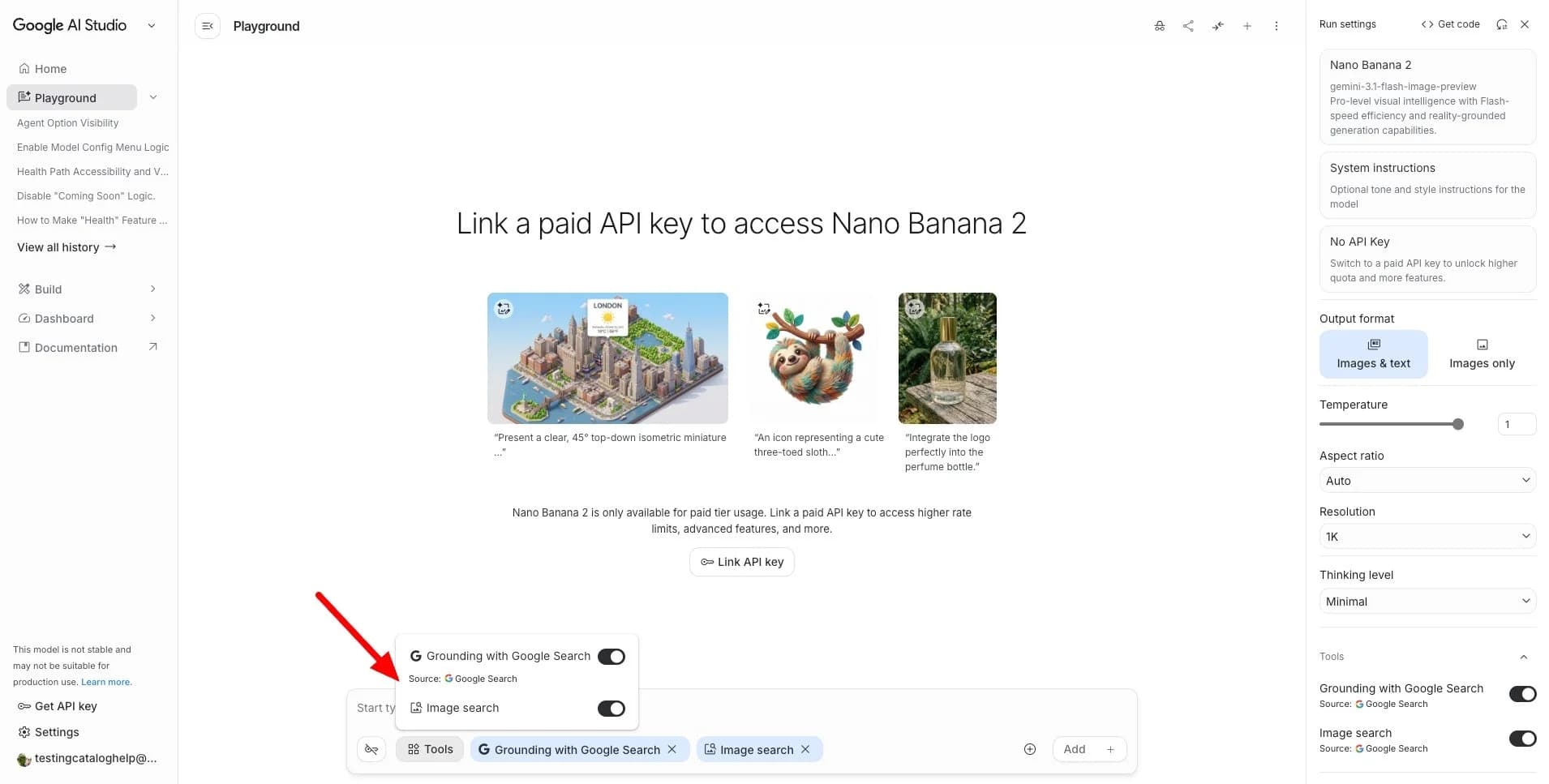
Task: Open the Learn more link in the sidebar notice
Action: pyautogui.click(x=105, y=682)
